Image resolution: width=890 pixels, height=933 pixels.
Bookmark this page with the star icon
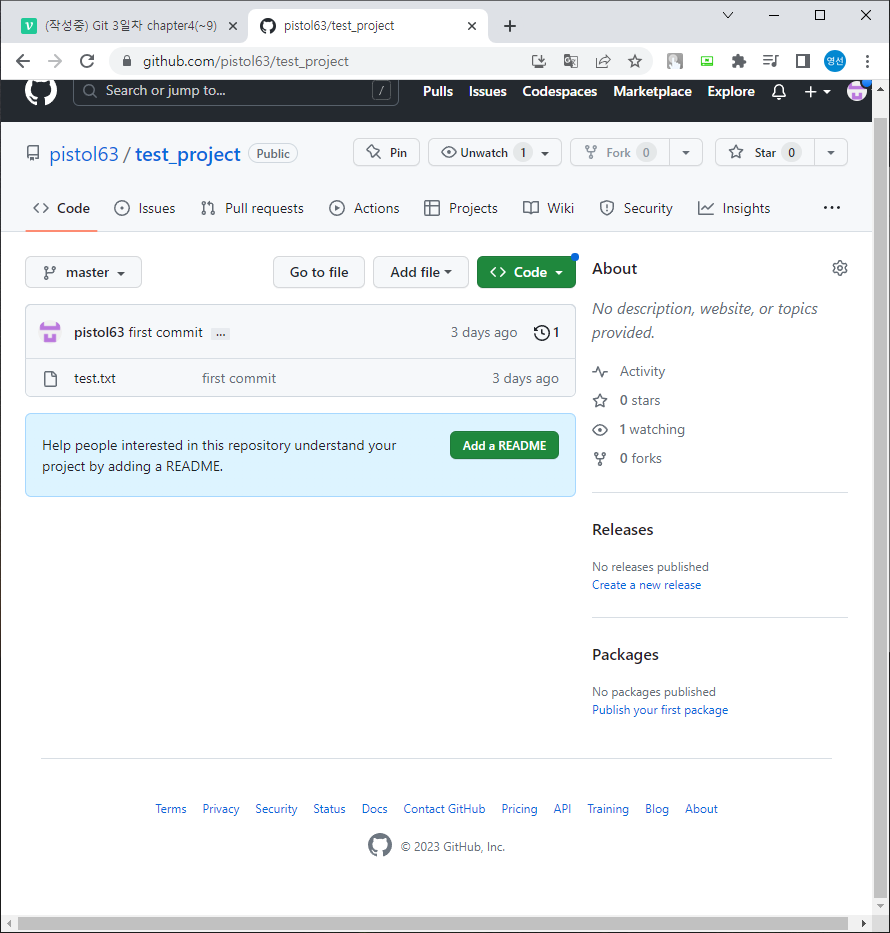click(635, 61)
